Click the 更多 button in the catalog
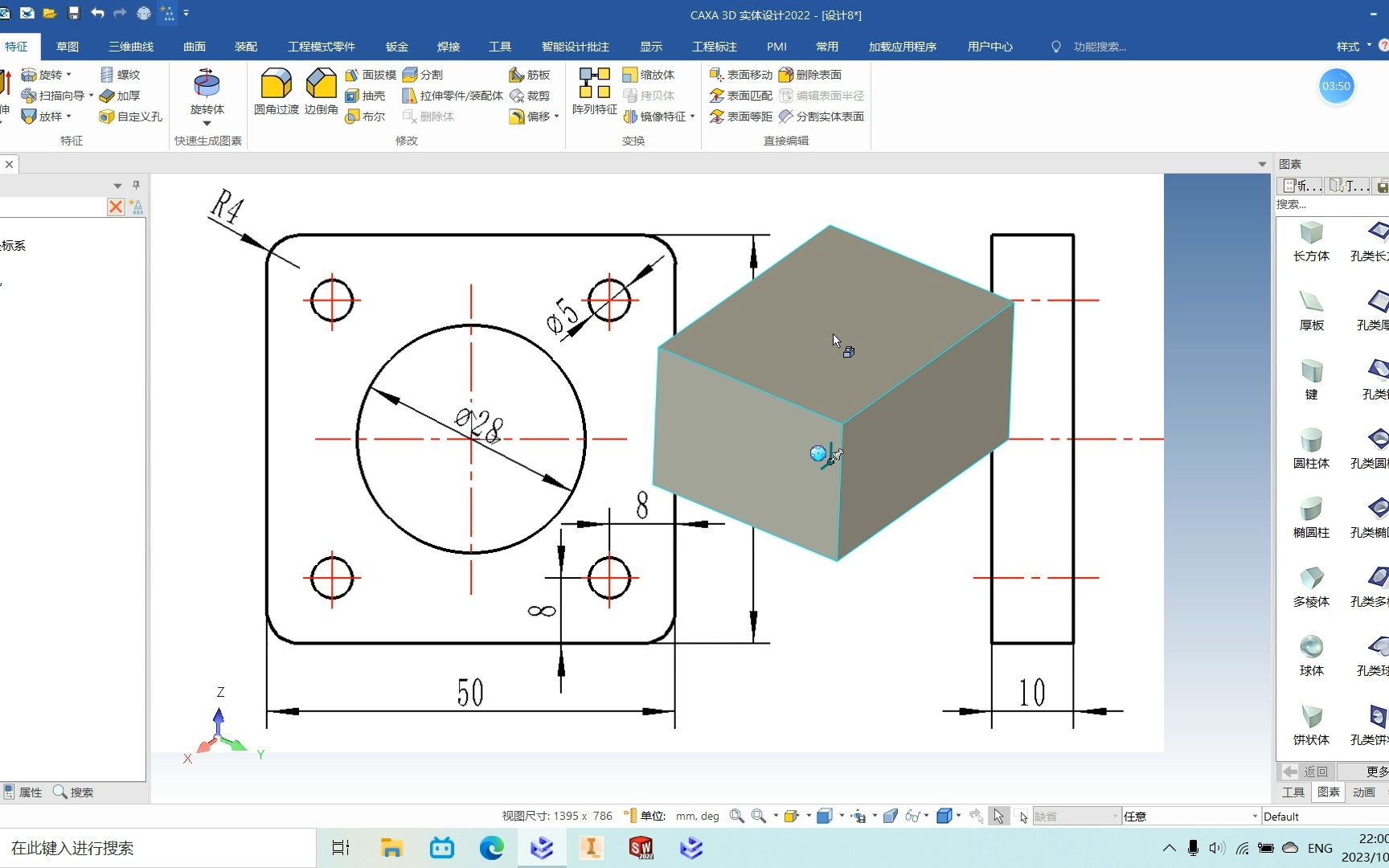The height and width of the screenshot is (868, 1389). 1376,772
